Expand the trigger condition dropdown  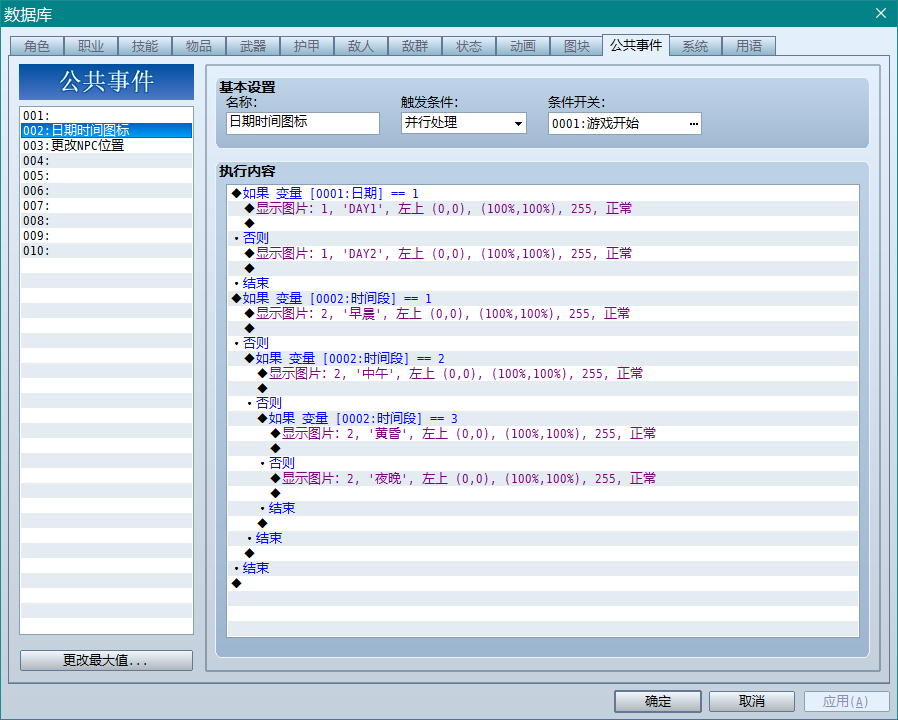click(x=518, y=123)
